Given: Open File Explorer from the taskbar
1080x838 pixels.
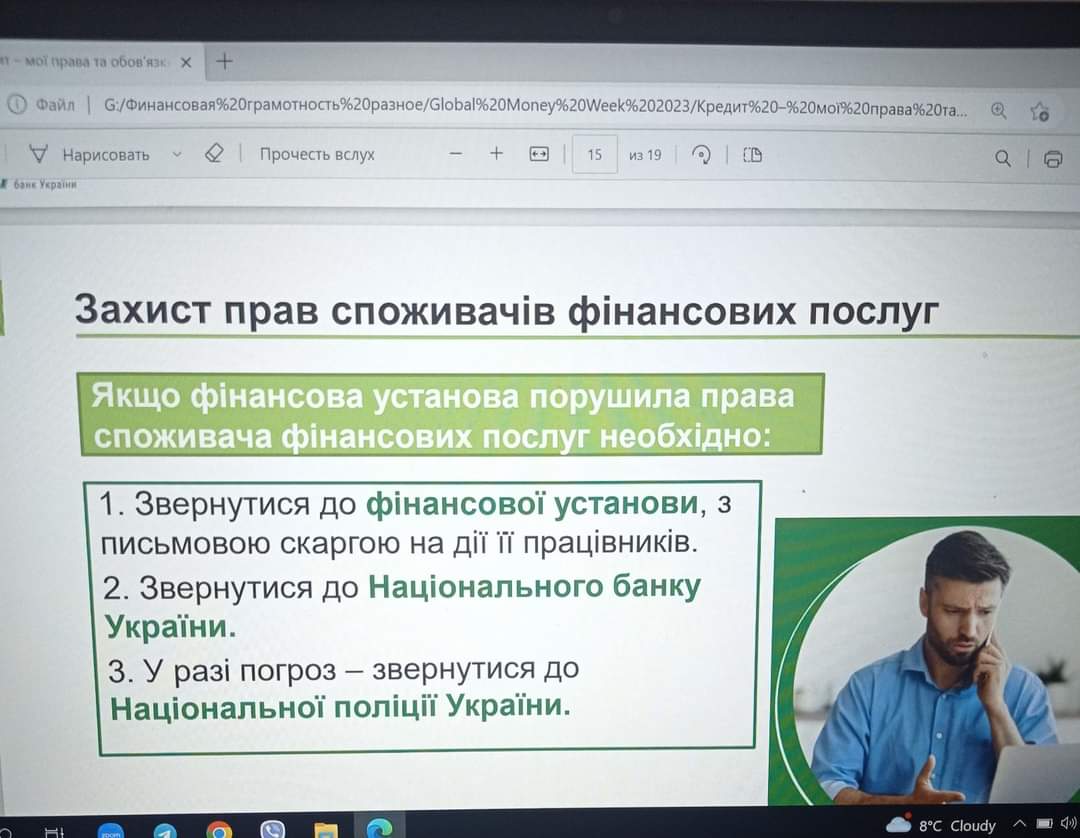Looking at the screenshot, I should pyautogui.click(x=326, y=830).
